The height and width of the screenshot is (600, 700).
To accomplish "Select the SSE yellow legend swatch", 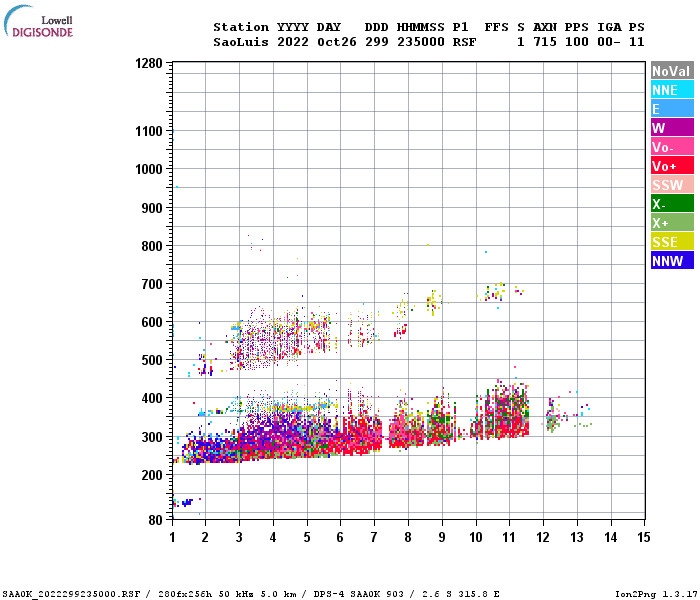I will click(x=672, y=242).
